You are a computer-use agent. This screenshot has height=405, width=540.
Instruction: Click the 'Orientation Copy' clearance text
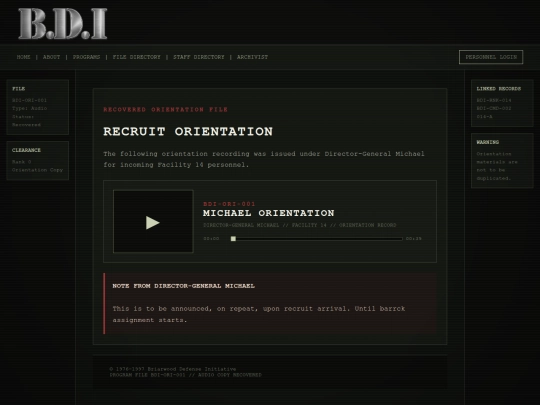[37, 170]
